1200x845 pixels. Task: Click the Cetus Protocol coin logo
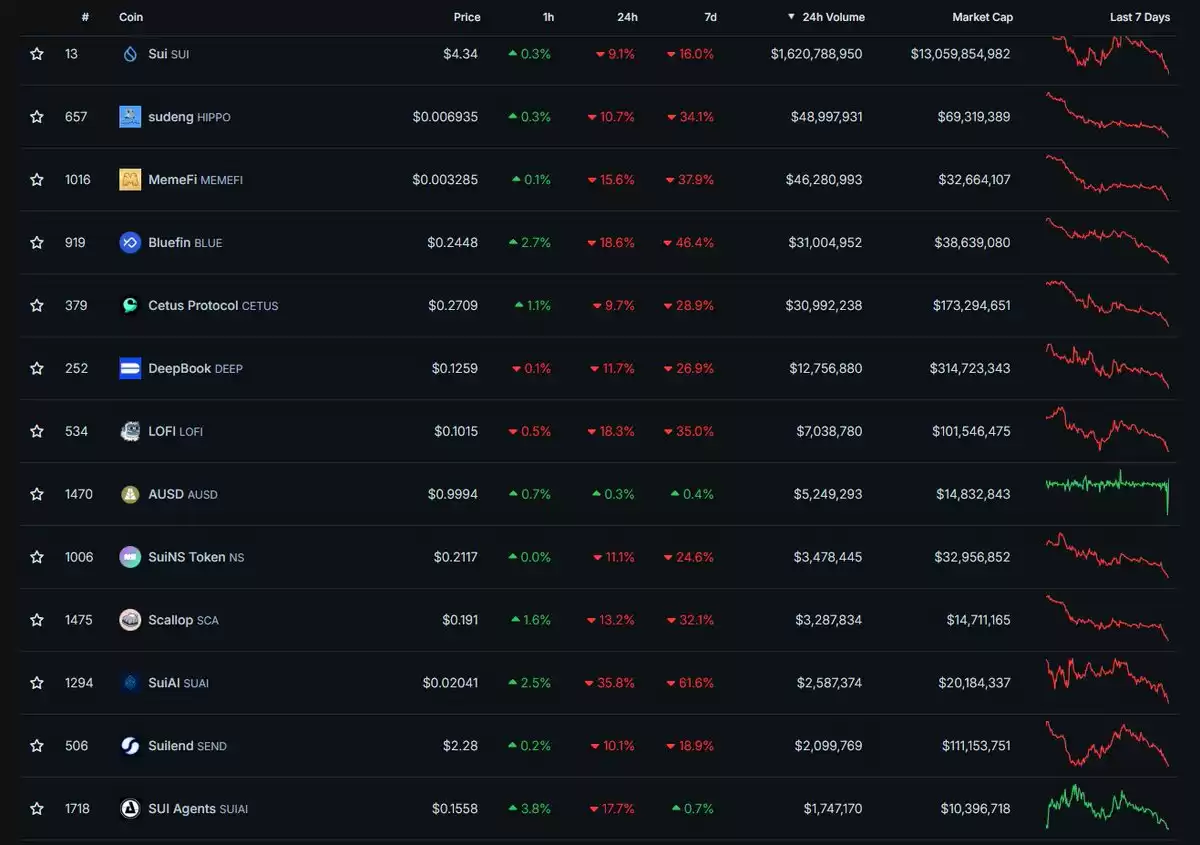tap(130, 306)
